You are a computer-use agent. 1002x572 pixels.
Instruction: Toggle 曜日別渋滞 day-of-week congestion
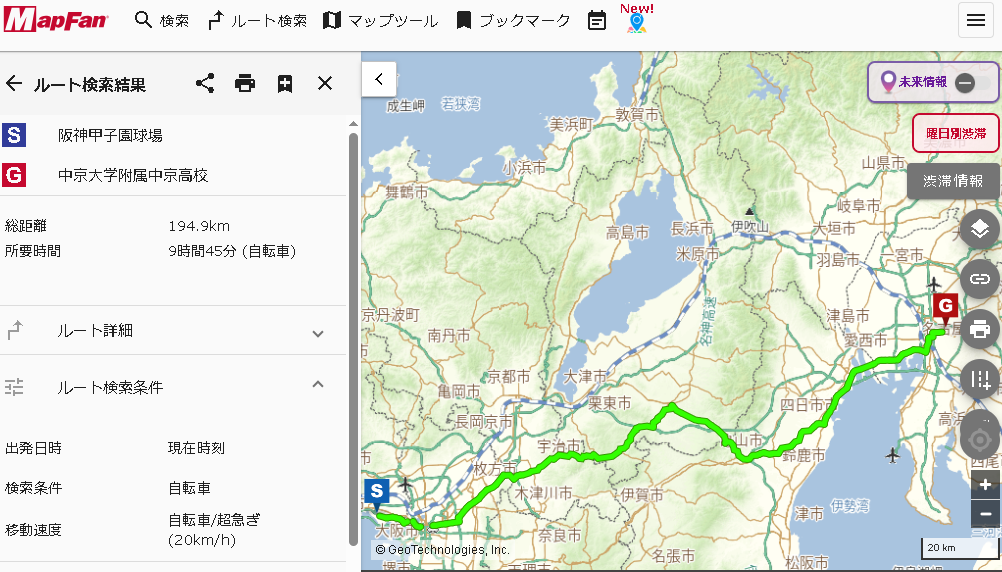click(x=955, y=132)
